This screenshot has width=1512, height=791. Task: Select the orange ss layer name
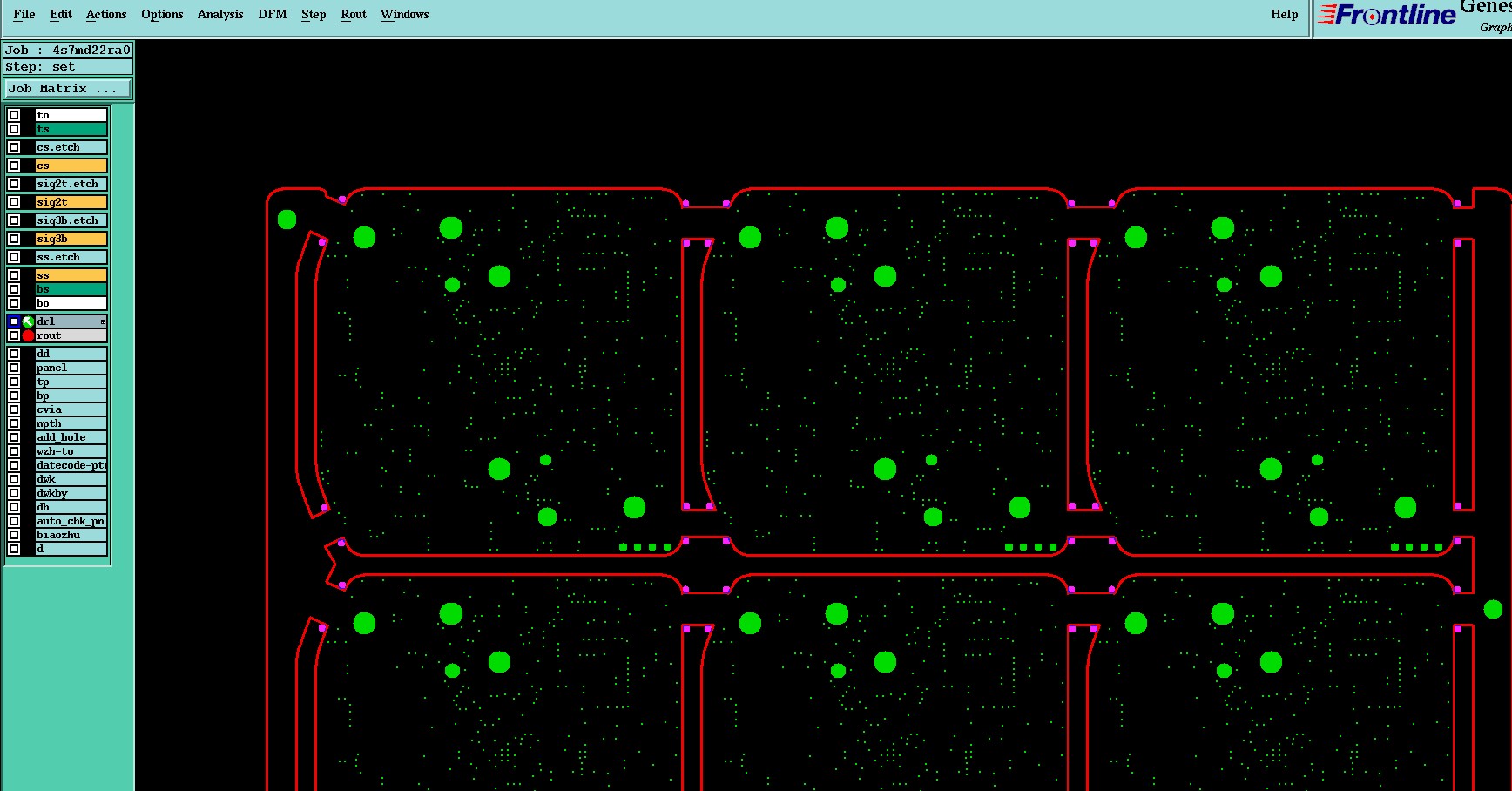(x=71, y=275)
